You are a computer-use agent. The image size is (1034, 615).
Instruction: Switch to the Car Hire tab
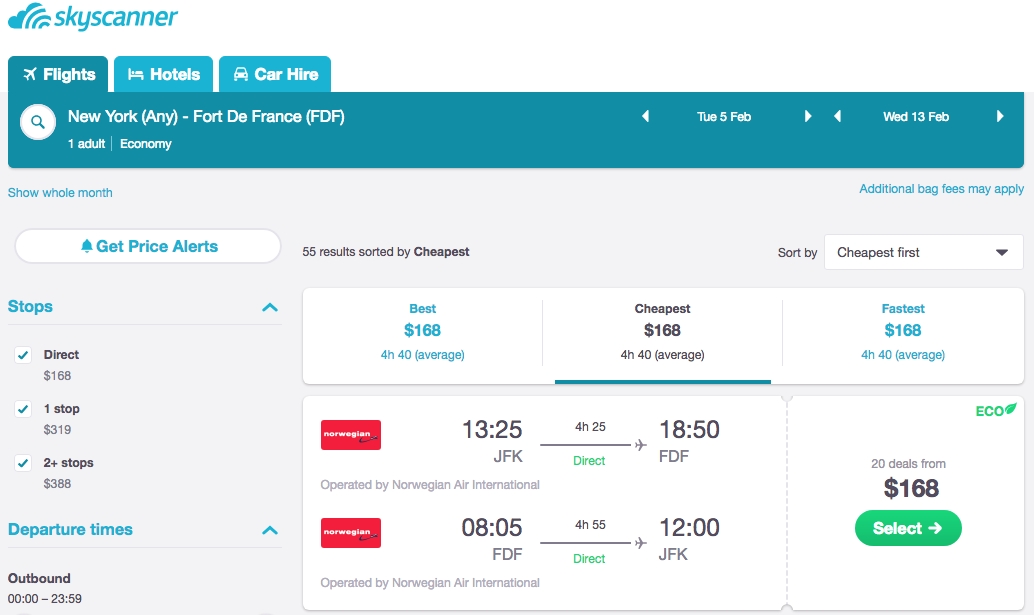275,74
